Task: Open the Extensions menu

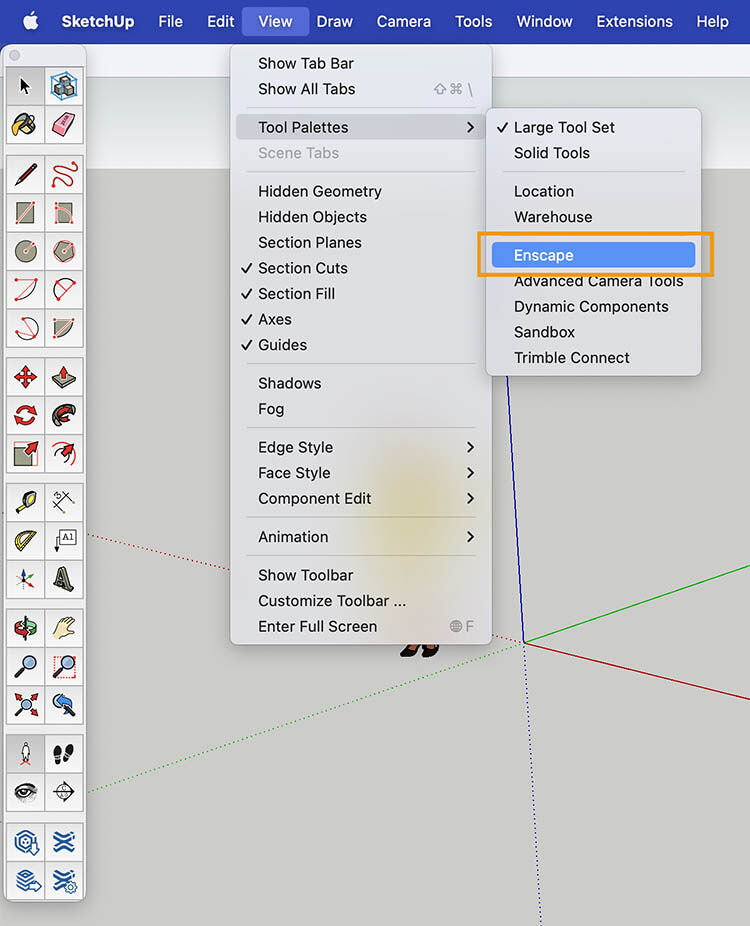Action: pyautogui.click(x=634, y=22)
